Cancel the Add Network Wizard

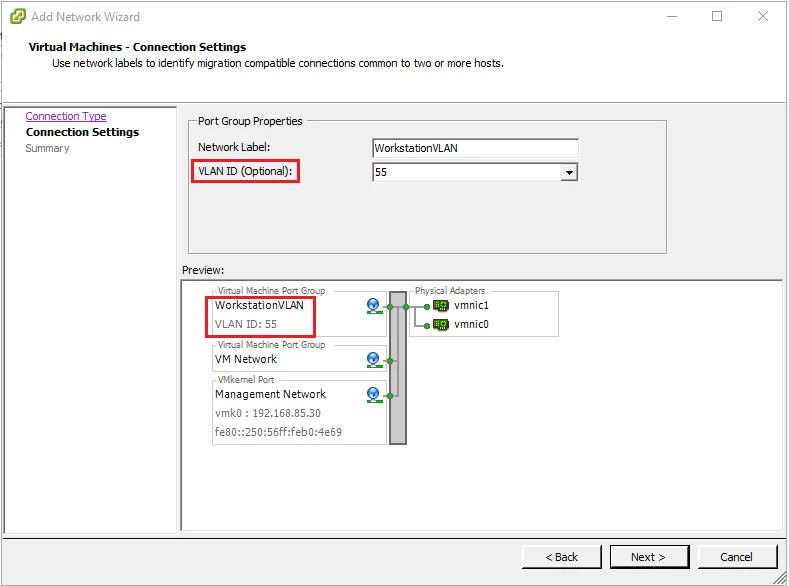[x=736, y=557]
